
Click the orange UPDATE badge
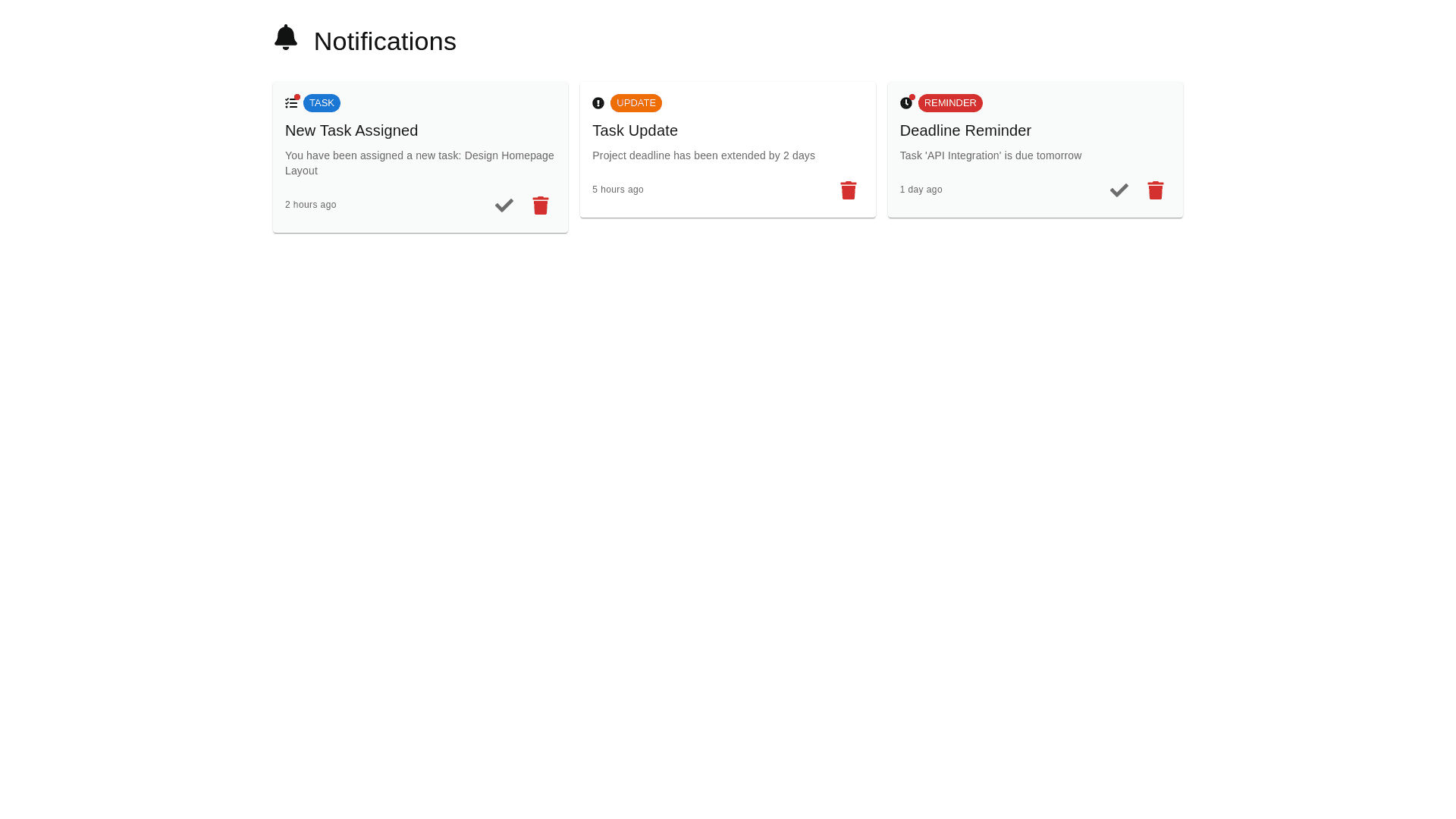pos(635,103)
